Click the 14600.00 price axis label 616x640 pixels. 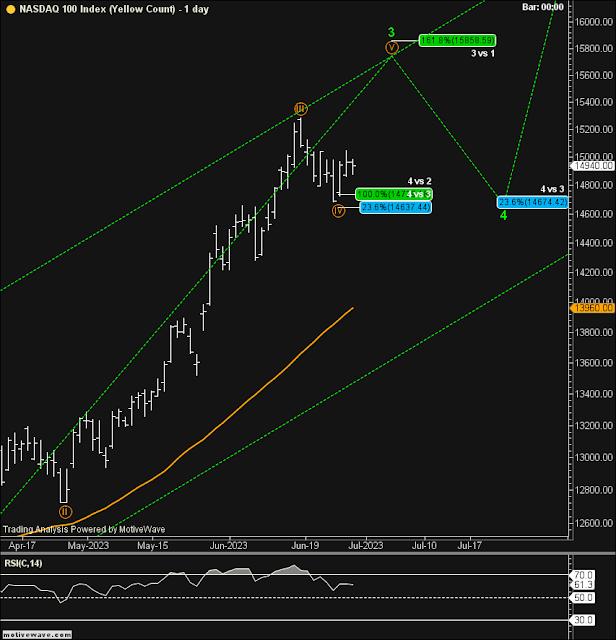[x=594, y=214]
